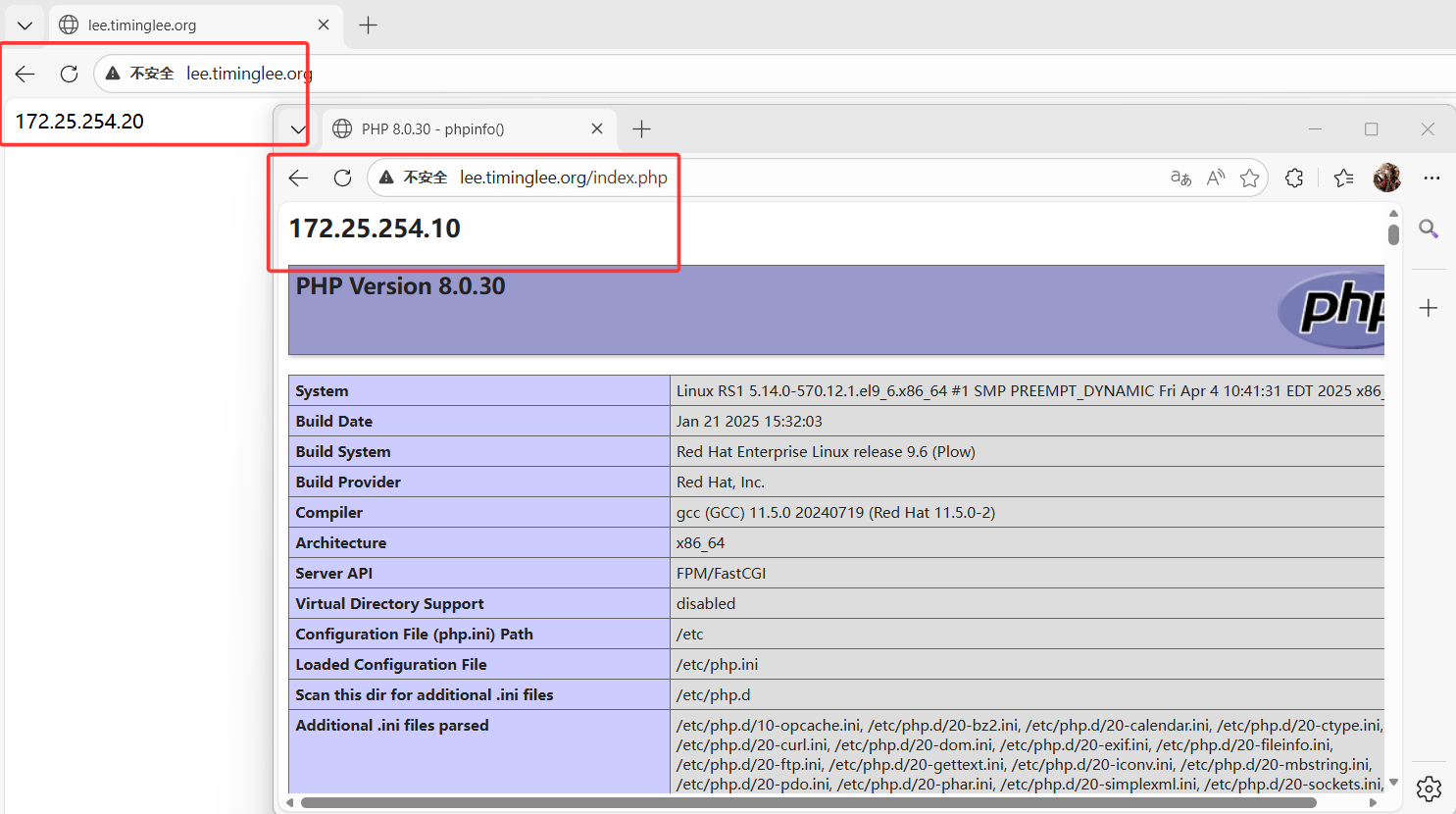This screenshot has width=1456, height=814.
Task: Open the sidebar settings gear
Action: (1429, 789)
